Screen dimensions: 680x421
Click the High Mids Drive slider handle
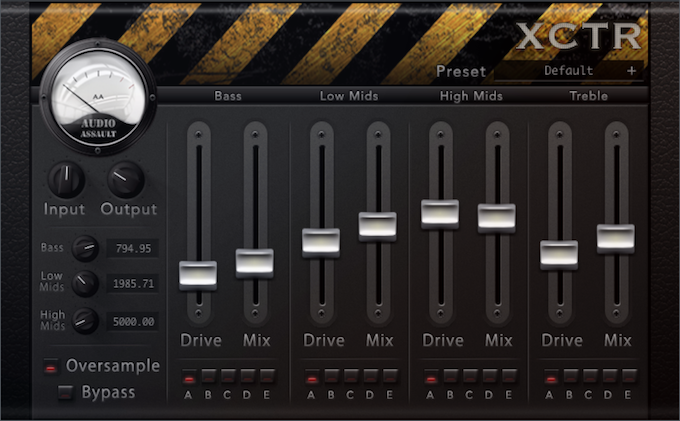(440, 214)
